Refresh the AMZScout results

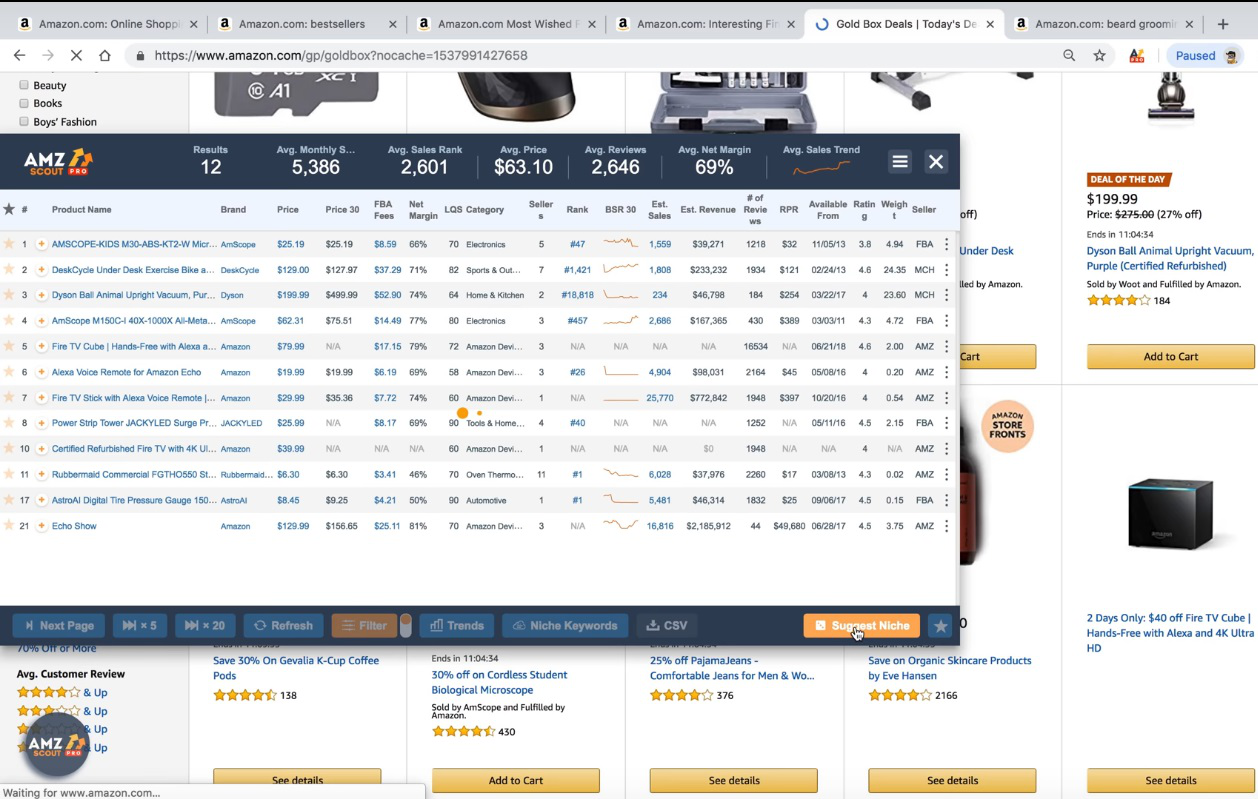[x=283, y=626]
